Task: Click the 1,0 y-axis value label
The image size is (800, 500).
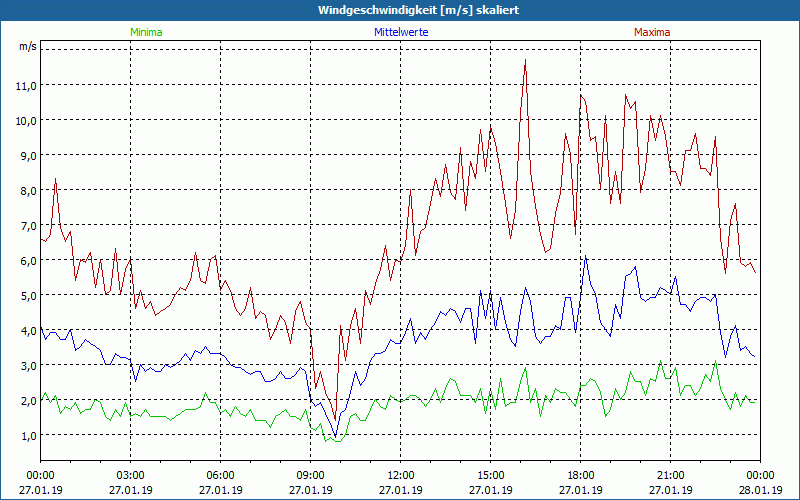Action: (x=26, y=435)
